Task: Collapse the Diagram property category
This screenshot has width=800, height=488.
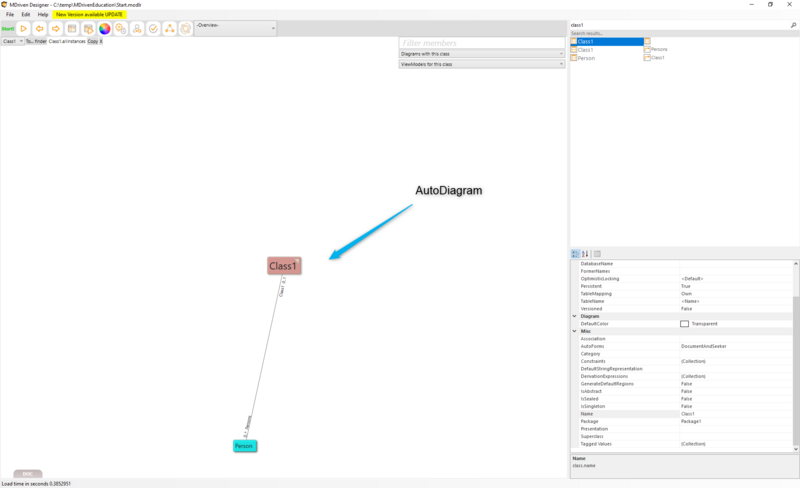Action: (x=574, y=316)
